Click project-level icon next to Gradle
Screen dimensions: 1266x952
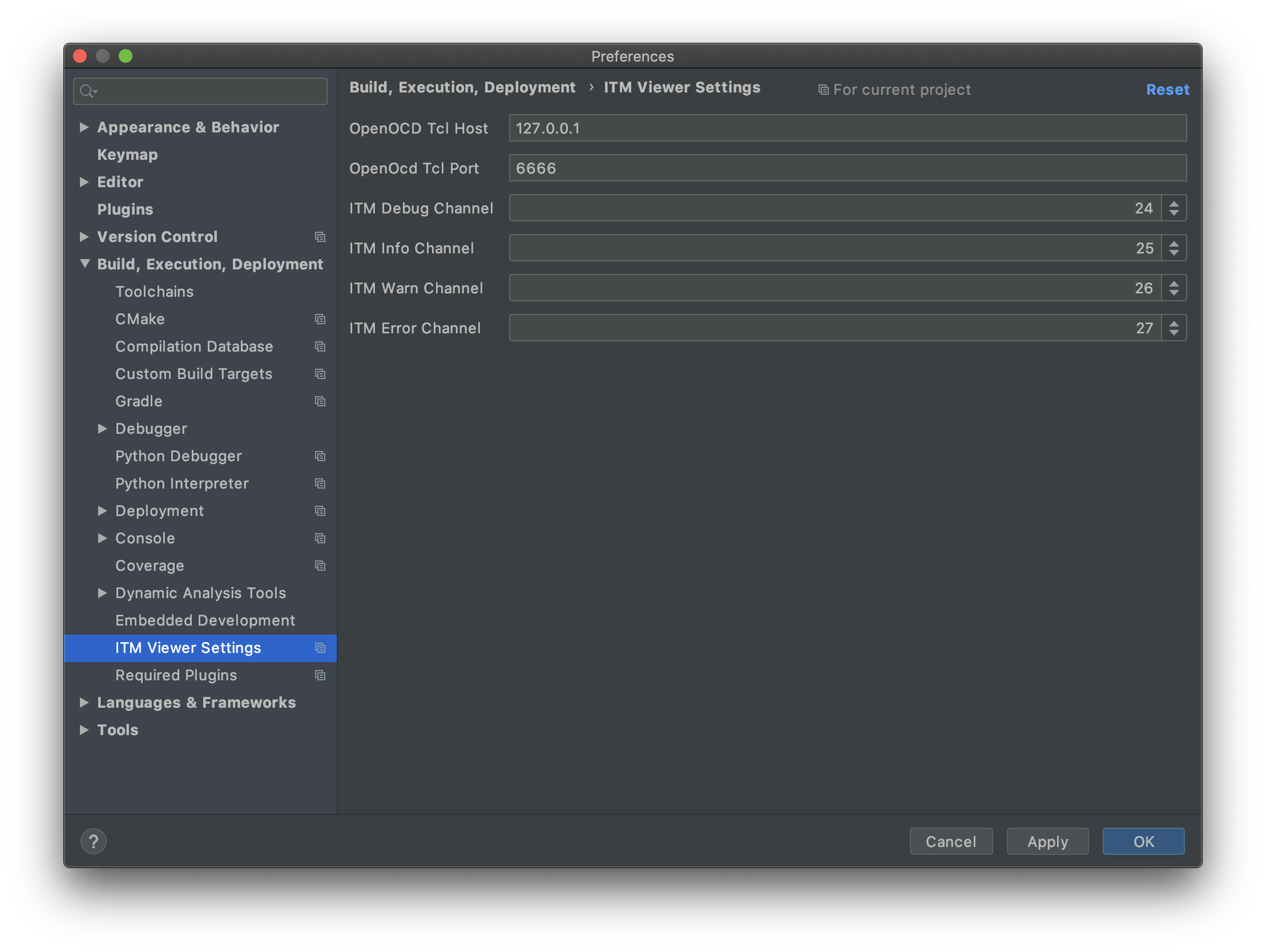(x=320, y=401)
